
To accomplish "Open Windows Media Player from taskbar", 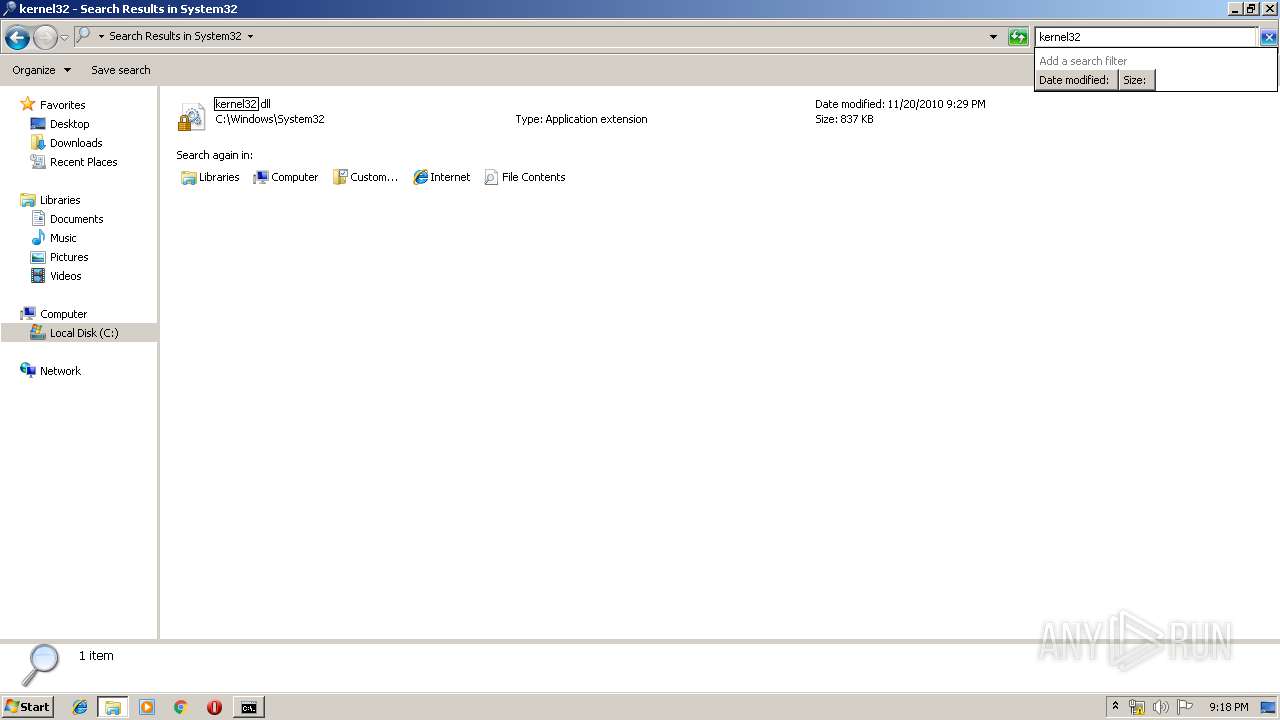I will click(147, 707).
